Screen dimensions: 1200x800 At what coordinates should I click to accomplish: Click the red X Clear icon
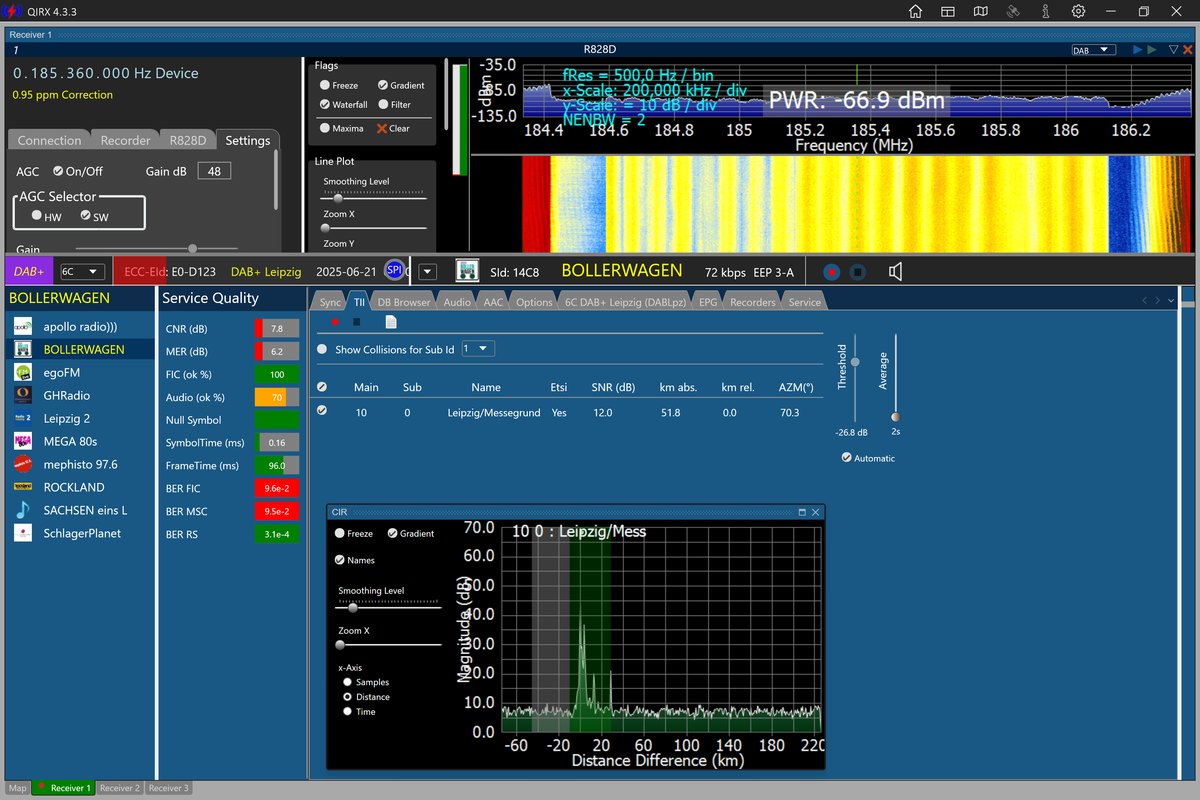point(382,128)
